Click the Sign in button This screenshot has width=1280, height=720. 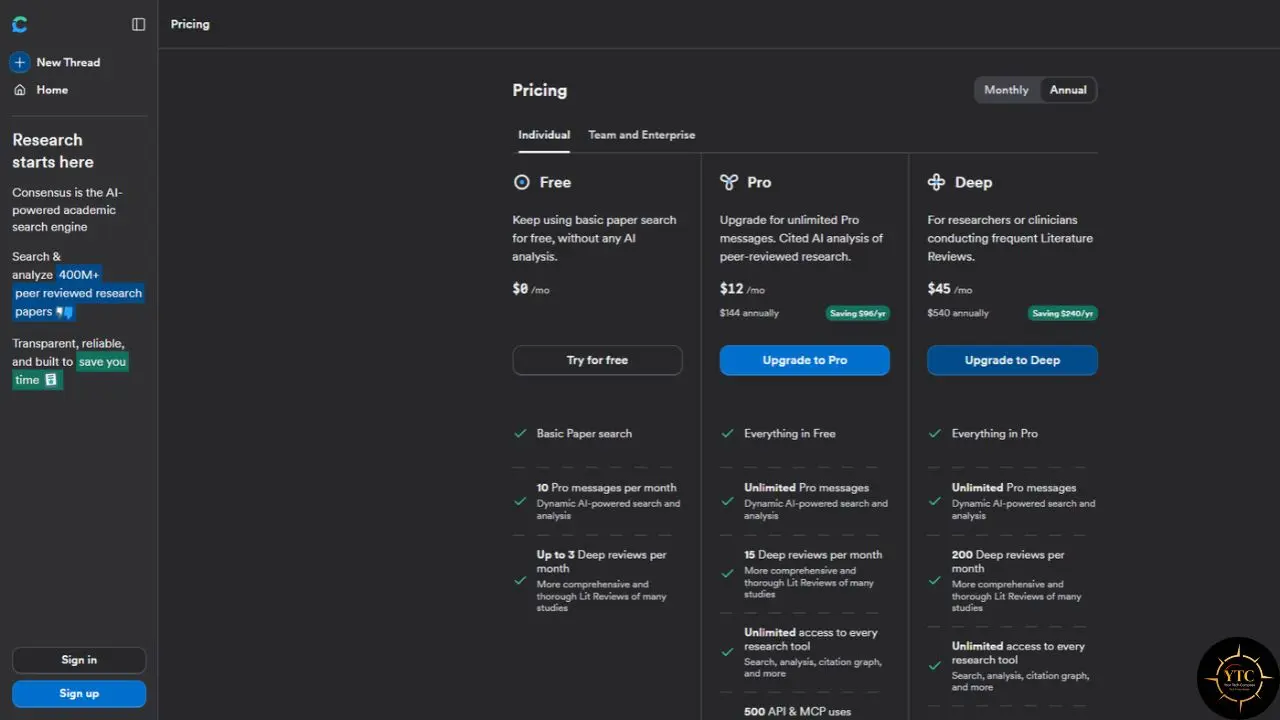coord(79,660)
